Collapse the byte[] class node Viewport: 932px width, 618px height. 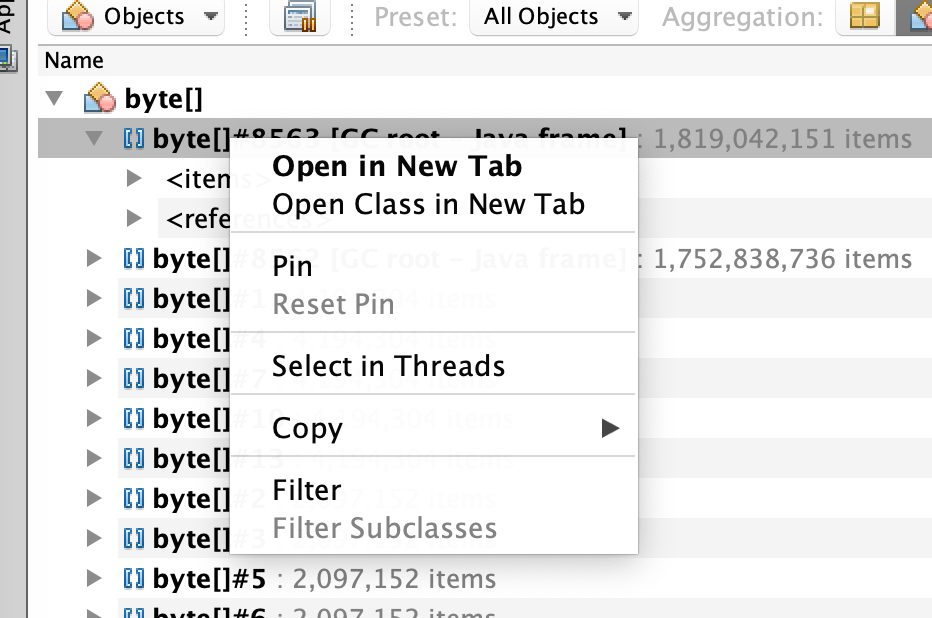coord(56,99)
